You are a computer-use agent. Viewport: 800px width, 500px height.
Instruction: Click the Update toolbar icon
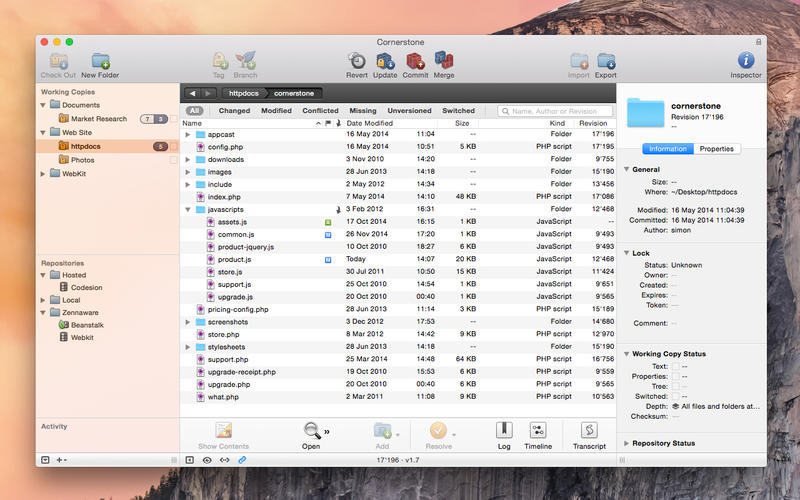click(385, 61)
